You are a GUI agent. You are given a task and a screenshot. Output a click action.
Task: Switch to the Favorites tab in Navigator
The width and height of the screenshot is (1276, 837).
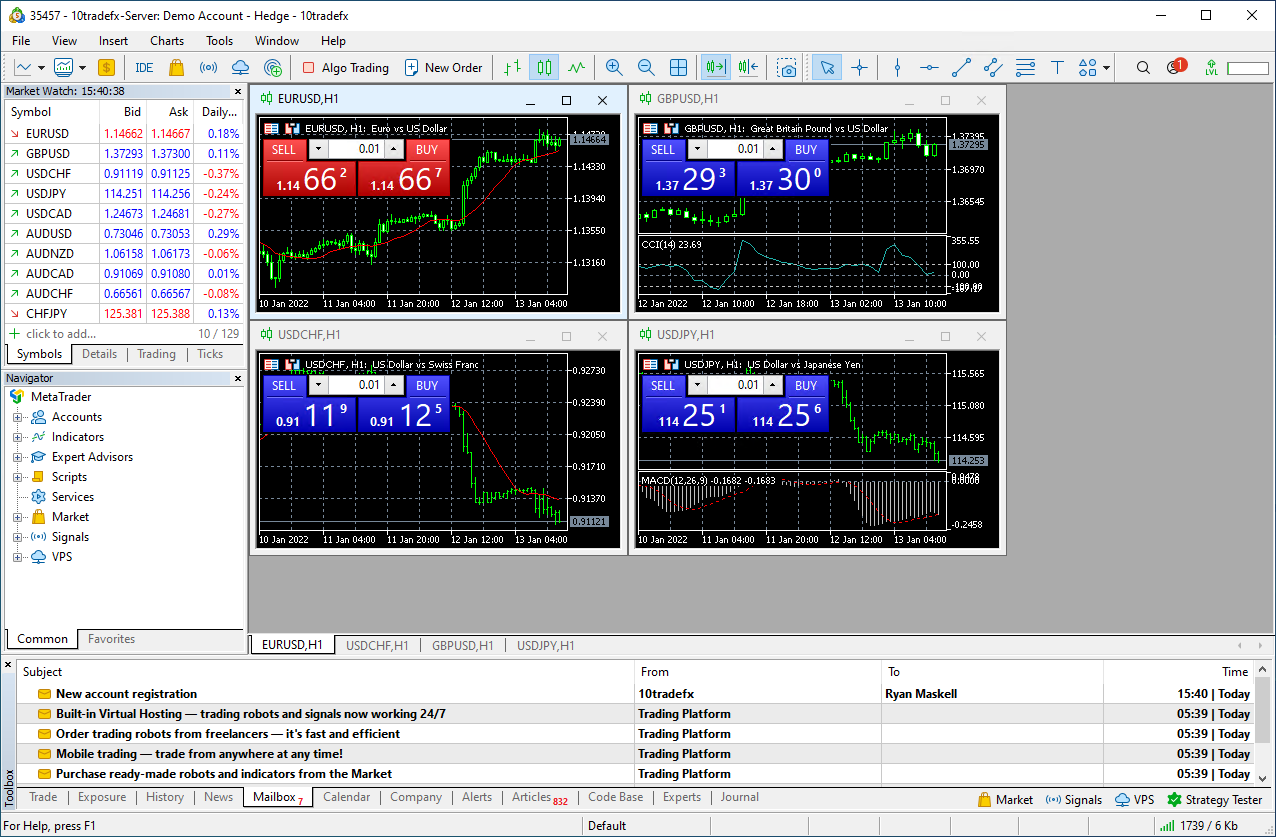(111, 639)
